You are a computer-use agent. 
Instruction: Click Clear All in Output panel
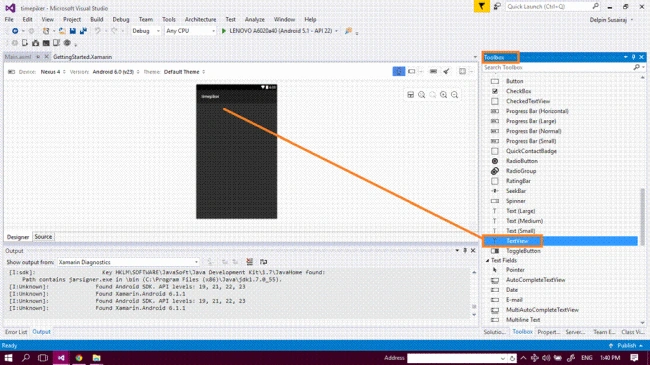click(249, 262)
